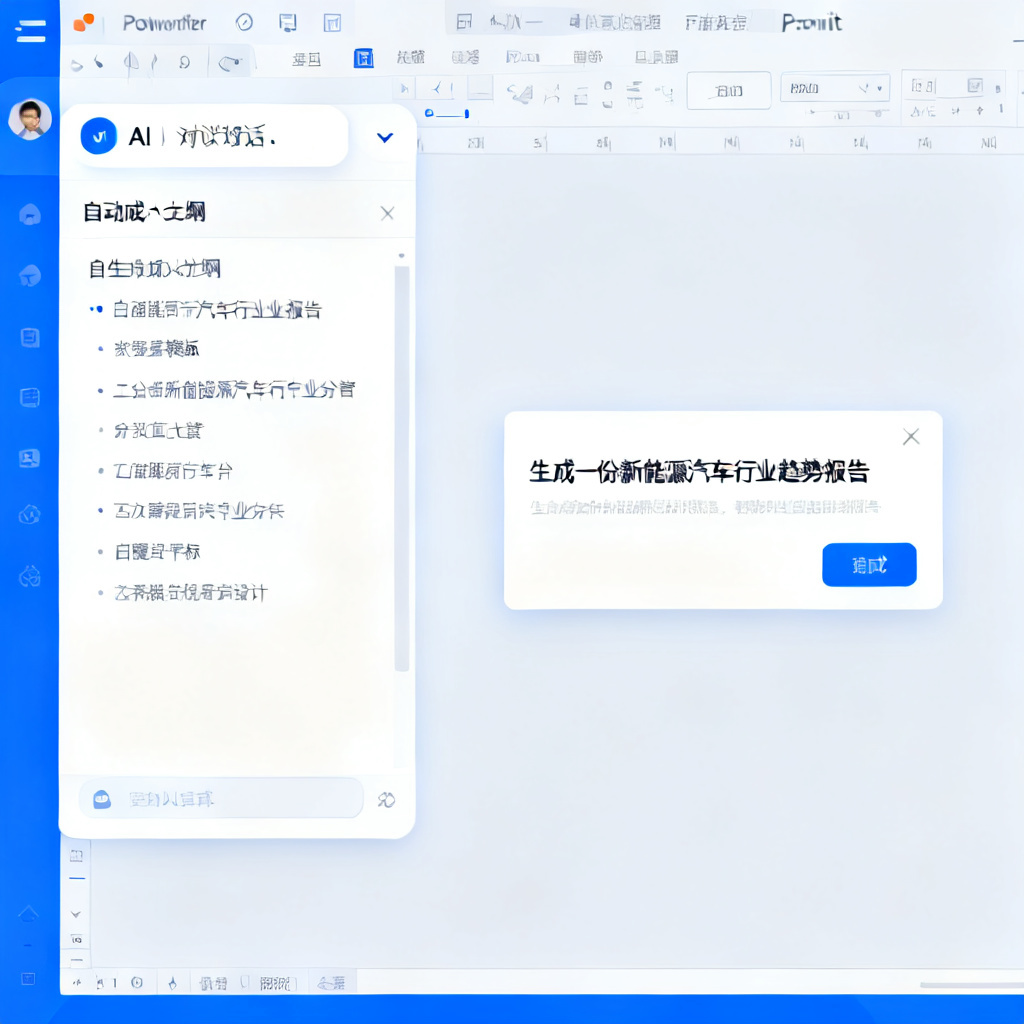Screen dimensions: 1024x1024
Task: Click the blue confirm button in the dialog
Action: (x=869, y=565)
